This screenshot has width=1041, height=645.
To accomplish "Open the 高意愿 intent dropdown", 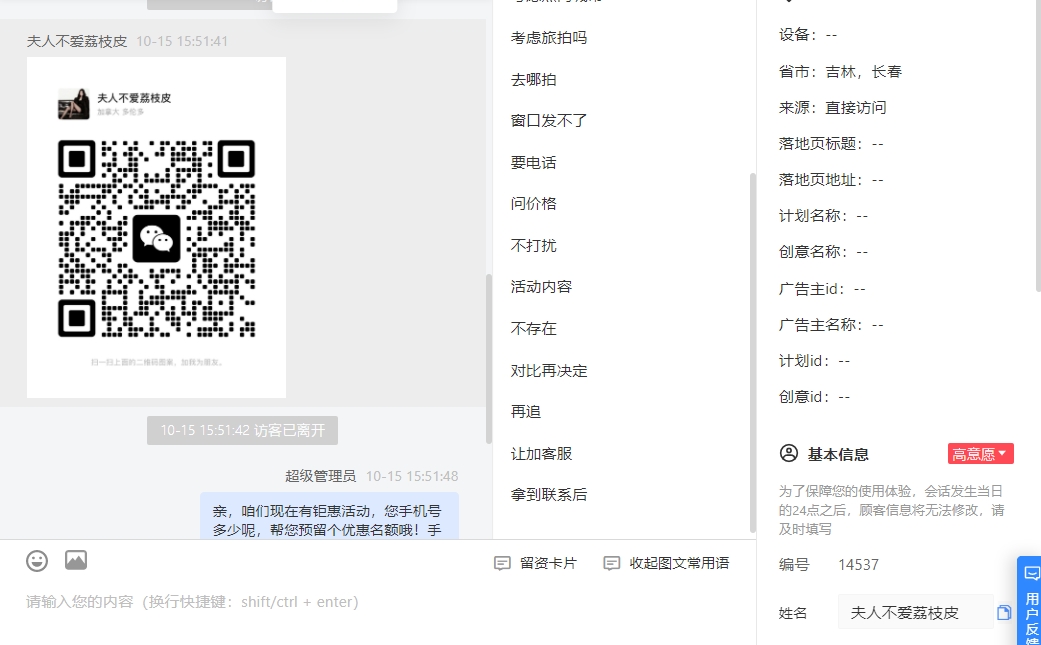I will pos(981,454).
